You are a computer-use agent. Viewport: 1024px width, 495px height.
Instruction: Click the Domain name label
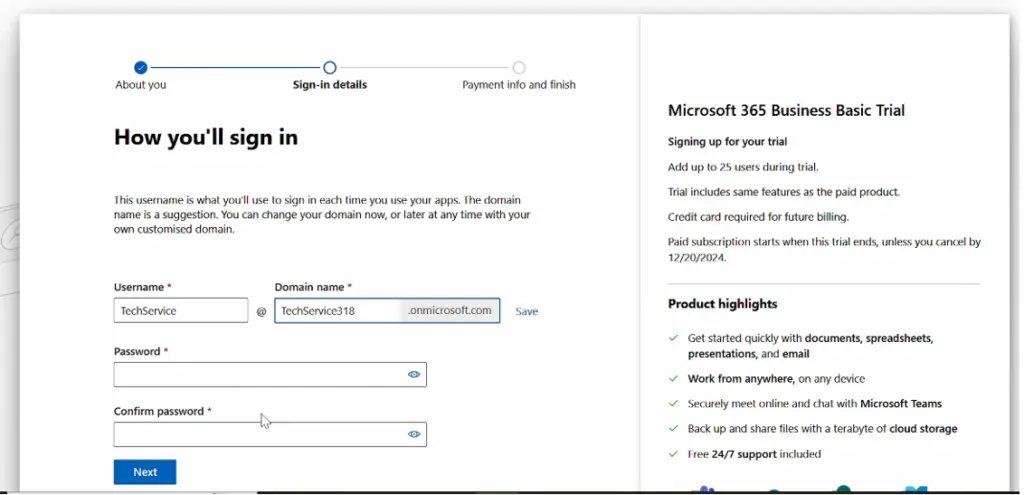point(308,287)
